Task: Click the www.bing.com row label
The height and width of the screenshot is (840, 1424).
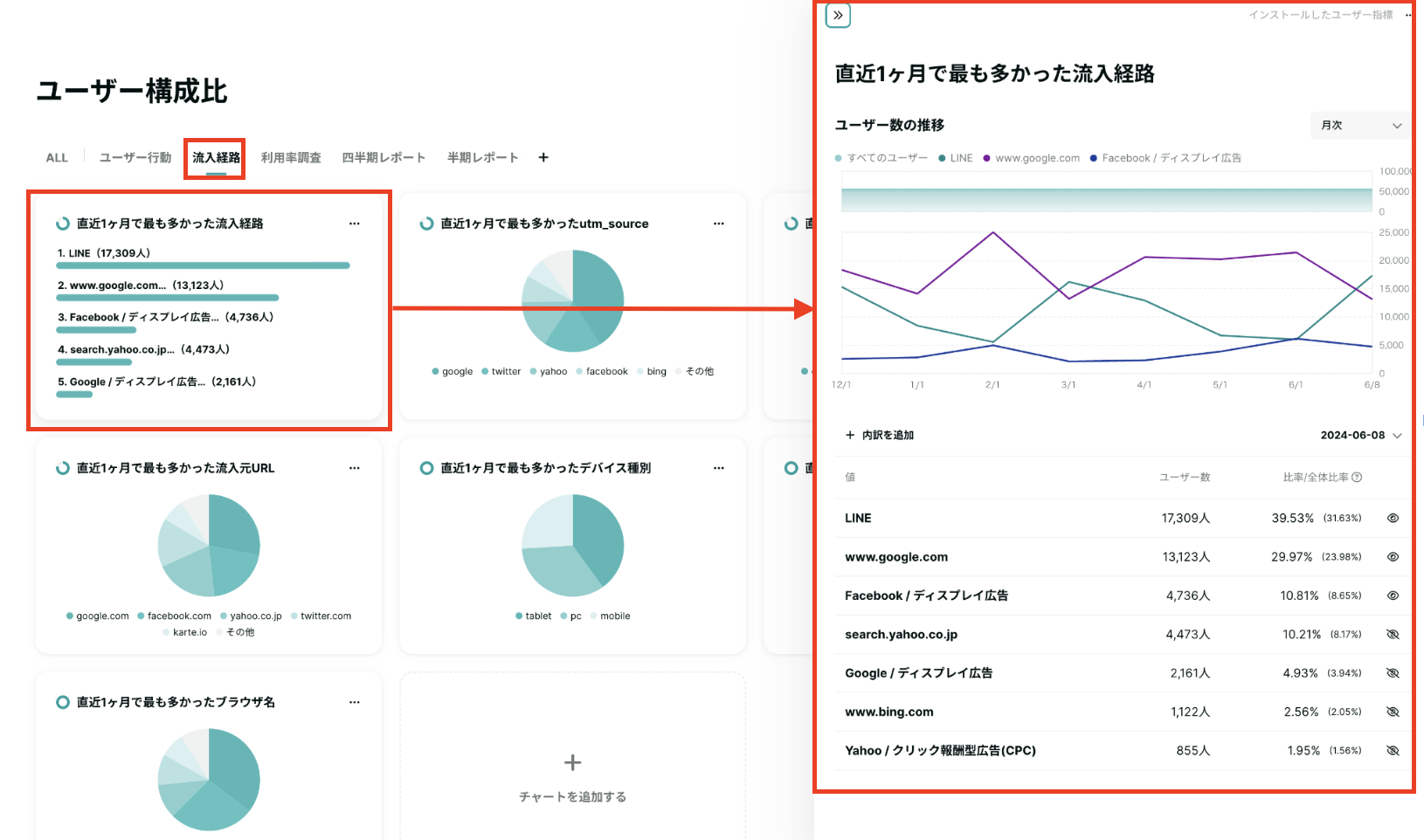Action: click(x=889, y=712)
